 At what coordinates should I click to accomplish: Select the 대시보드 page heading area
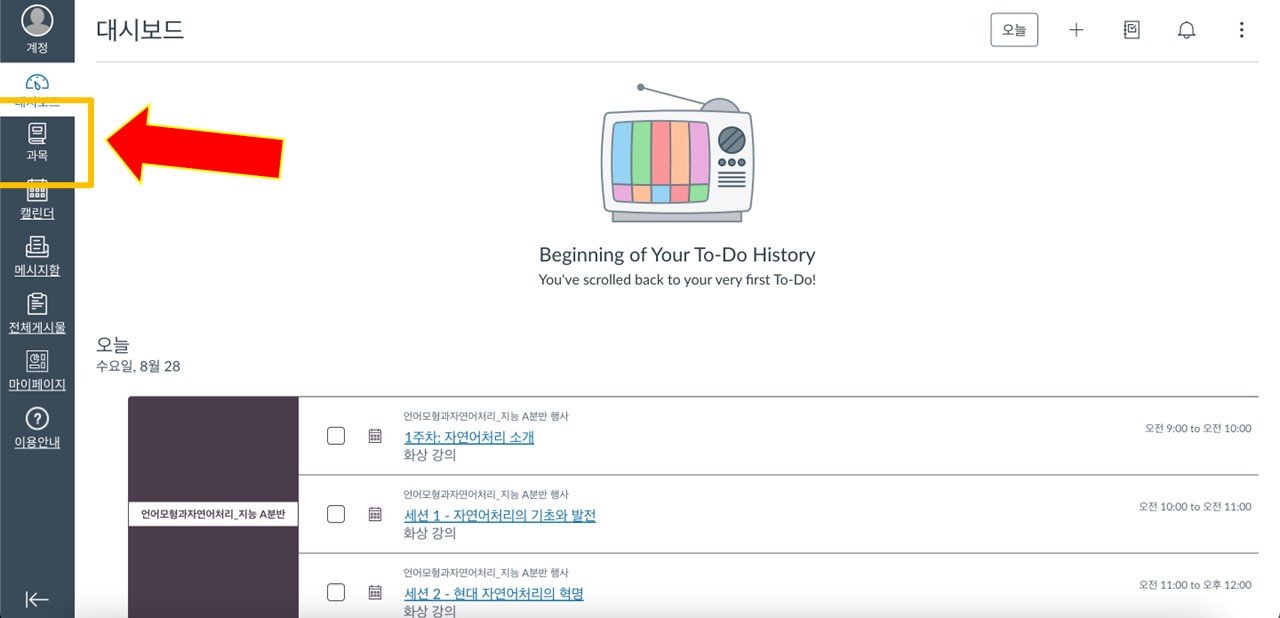point(138,30)
